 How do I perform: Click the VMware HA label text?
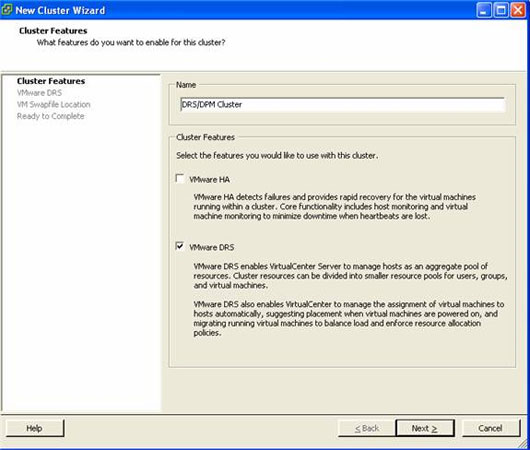(210, 180)
